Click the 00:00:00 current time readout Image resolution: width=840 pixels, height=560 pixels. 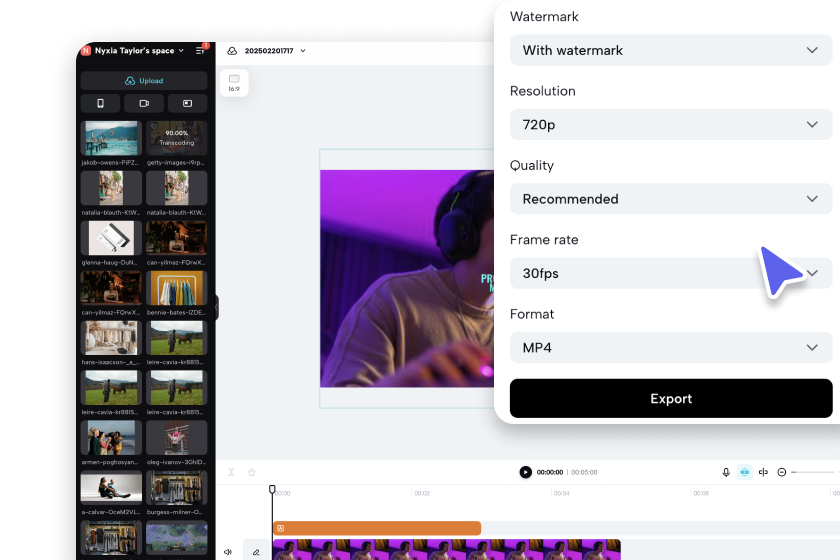[x=550, y=472]
